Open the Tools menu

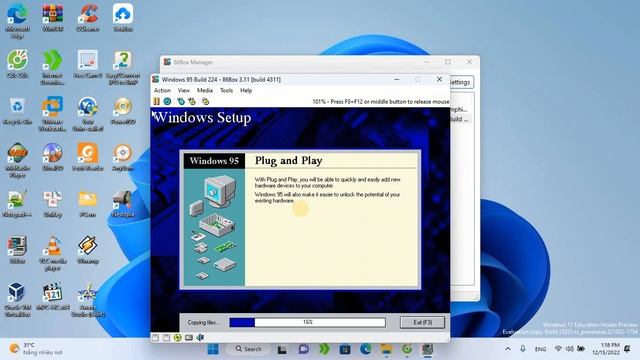point(226,90)
